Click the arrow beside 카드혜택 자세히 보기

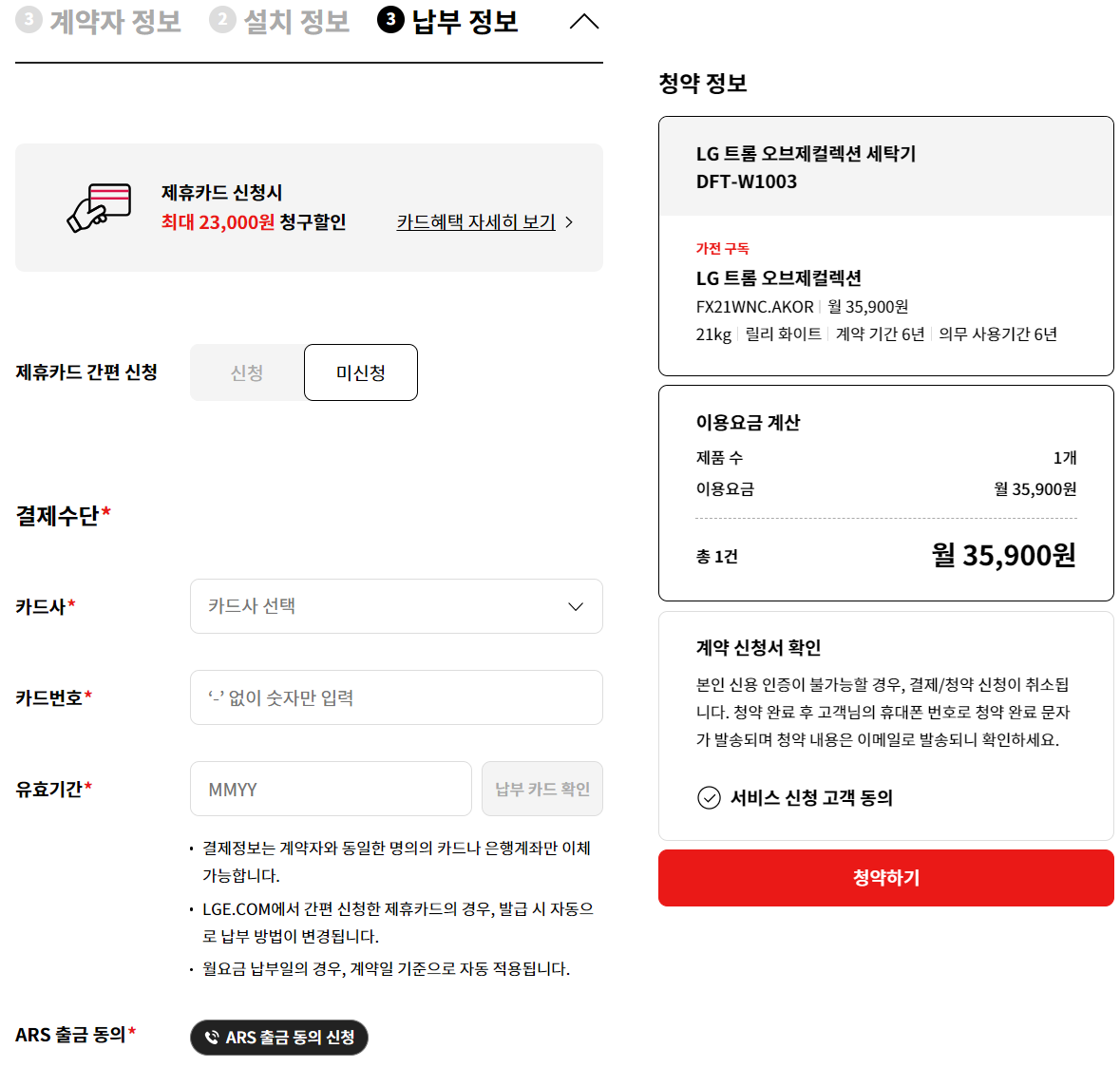tap(569, 221)
